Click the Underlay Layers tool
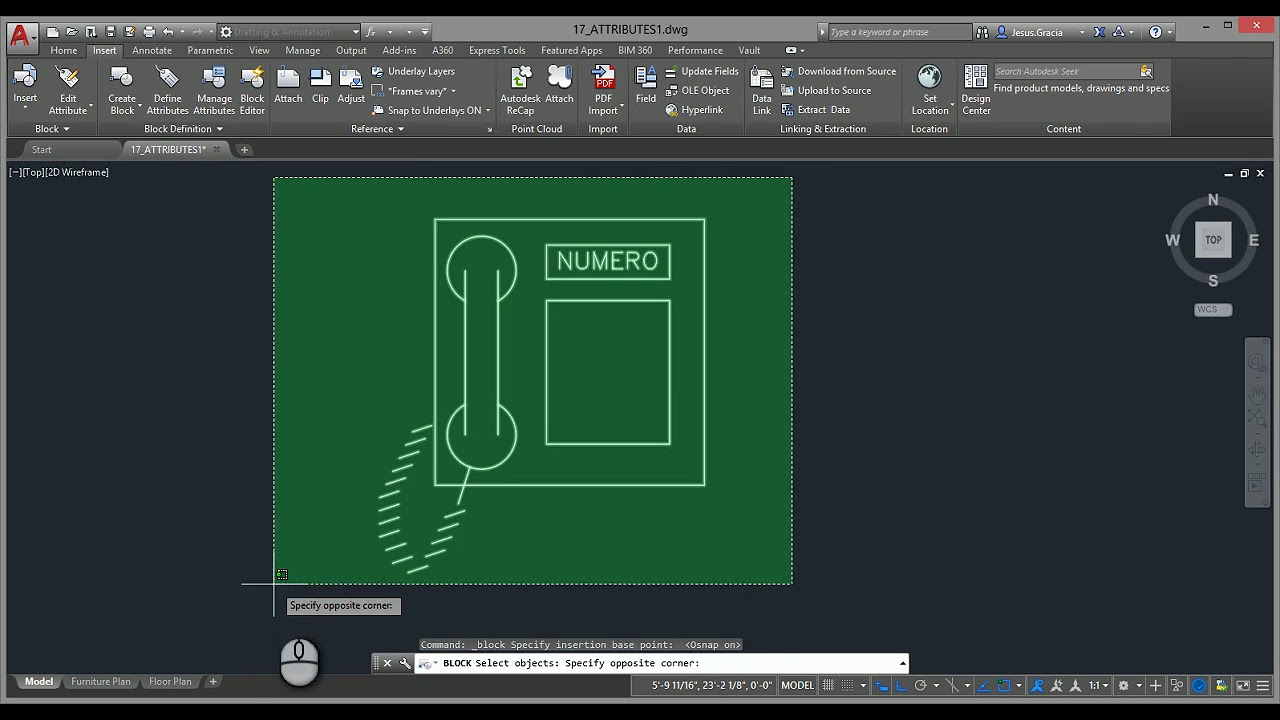This screenshot has height=720, width=1280. 413,71
